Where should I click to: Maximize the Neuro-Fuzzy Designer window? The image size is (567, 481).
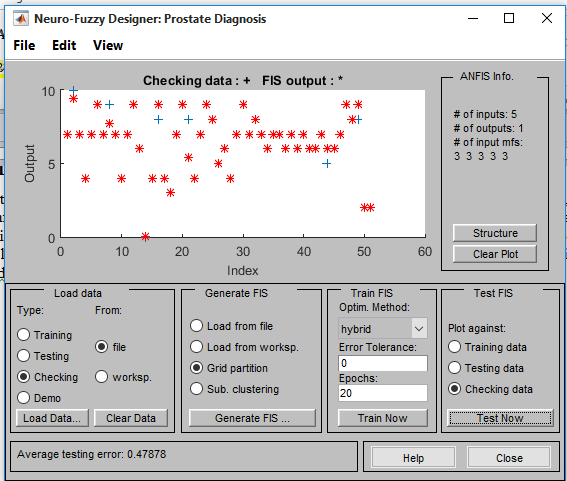pyautogui.click(x=509, y=18)
